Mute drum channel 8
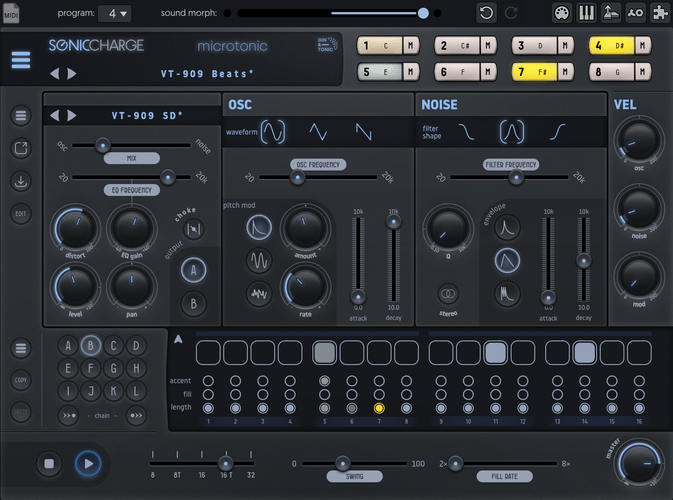This screenshot has height=500, width=673. [643, 72]
